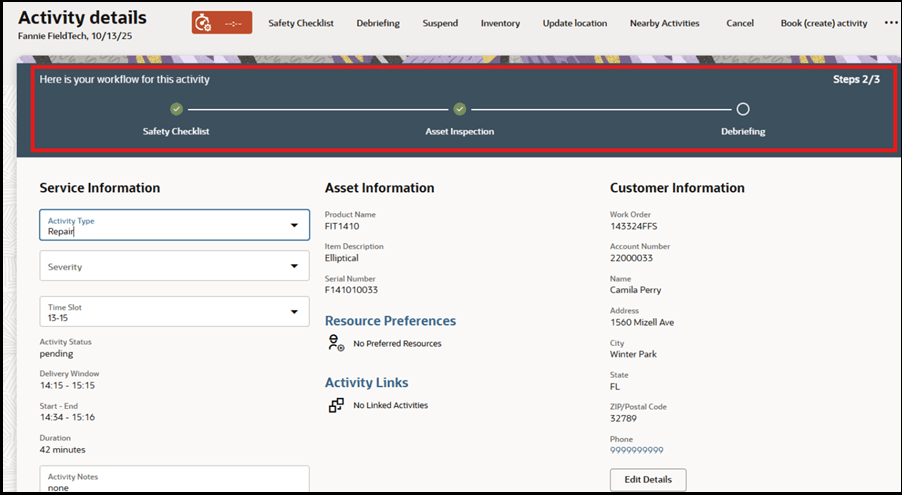
Task: Open the three-dots overflow menu
Action: point(891,23)
